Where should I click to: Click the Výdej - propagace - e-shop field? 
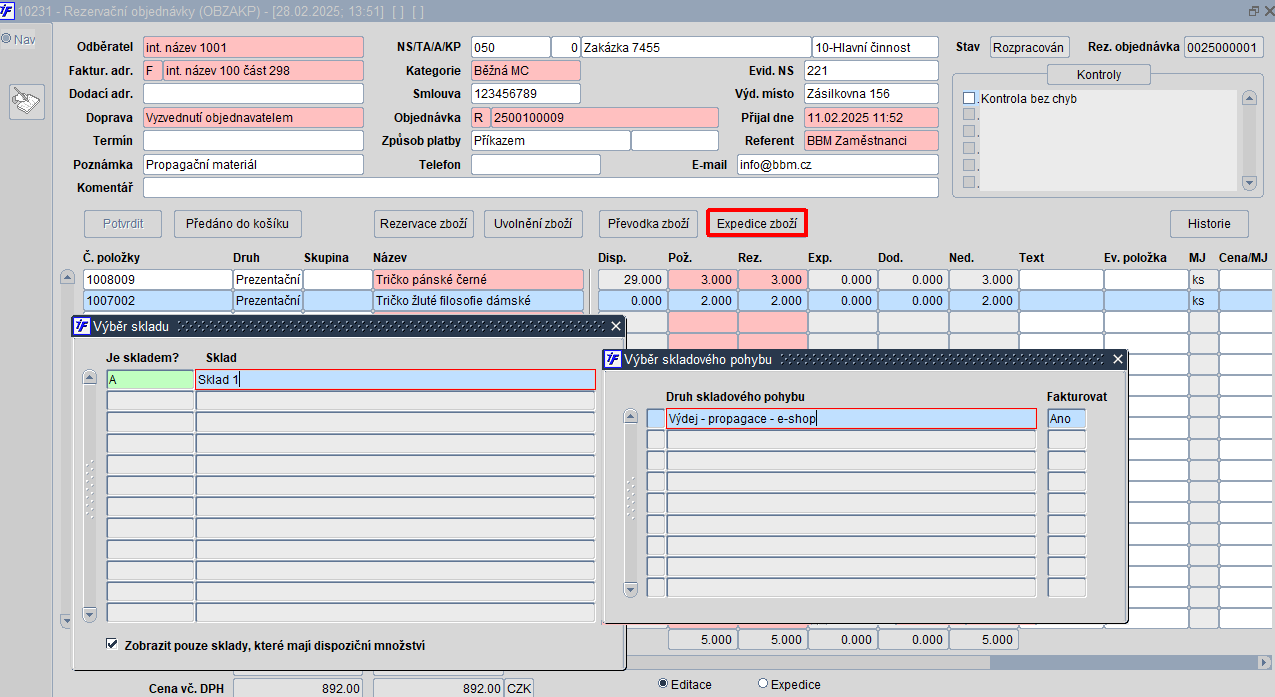pyautogui.click(x=850, y=419)
